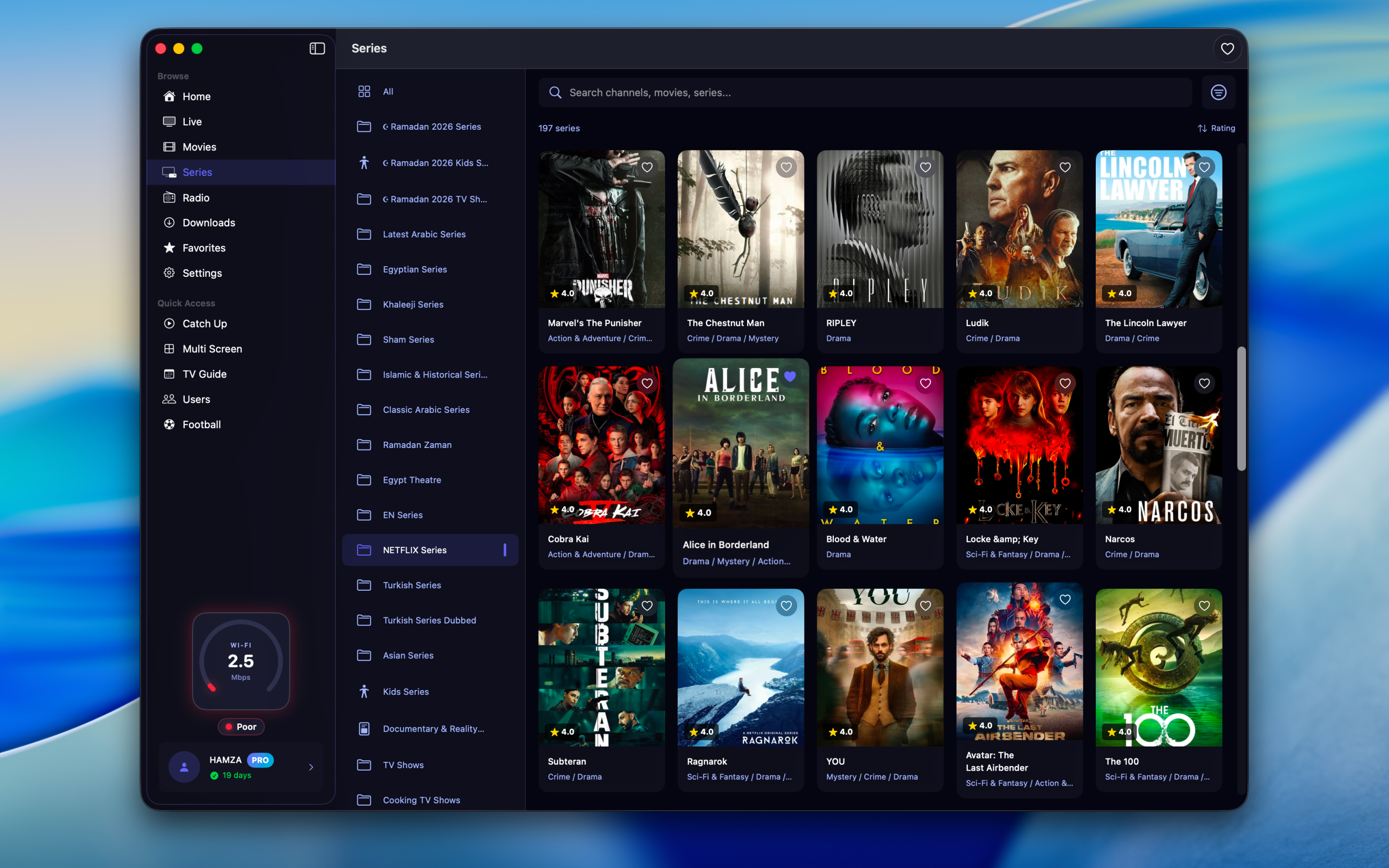This screenshot has height=868, width=1389.
Task: Click the search magnifier icon
Action: click(555, 93)
